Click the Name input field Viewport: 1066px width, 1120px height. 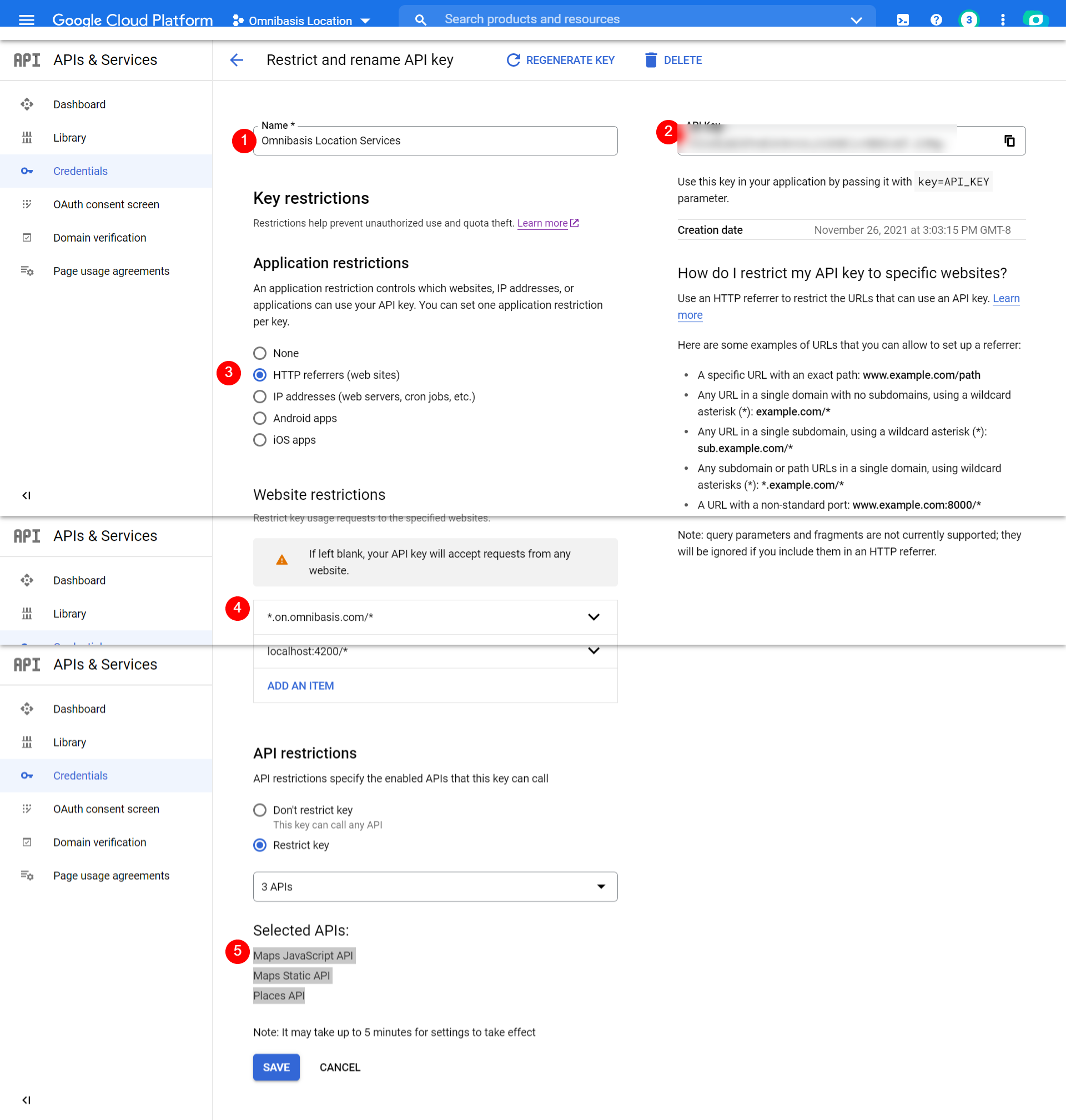pos(435,140)
